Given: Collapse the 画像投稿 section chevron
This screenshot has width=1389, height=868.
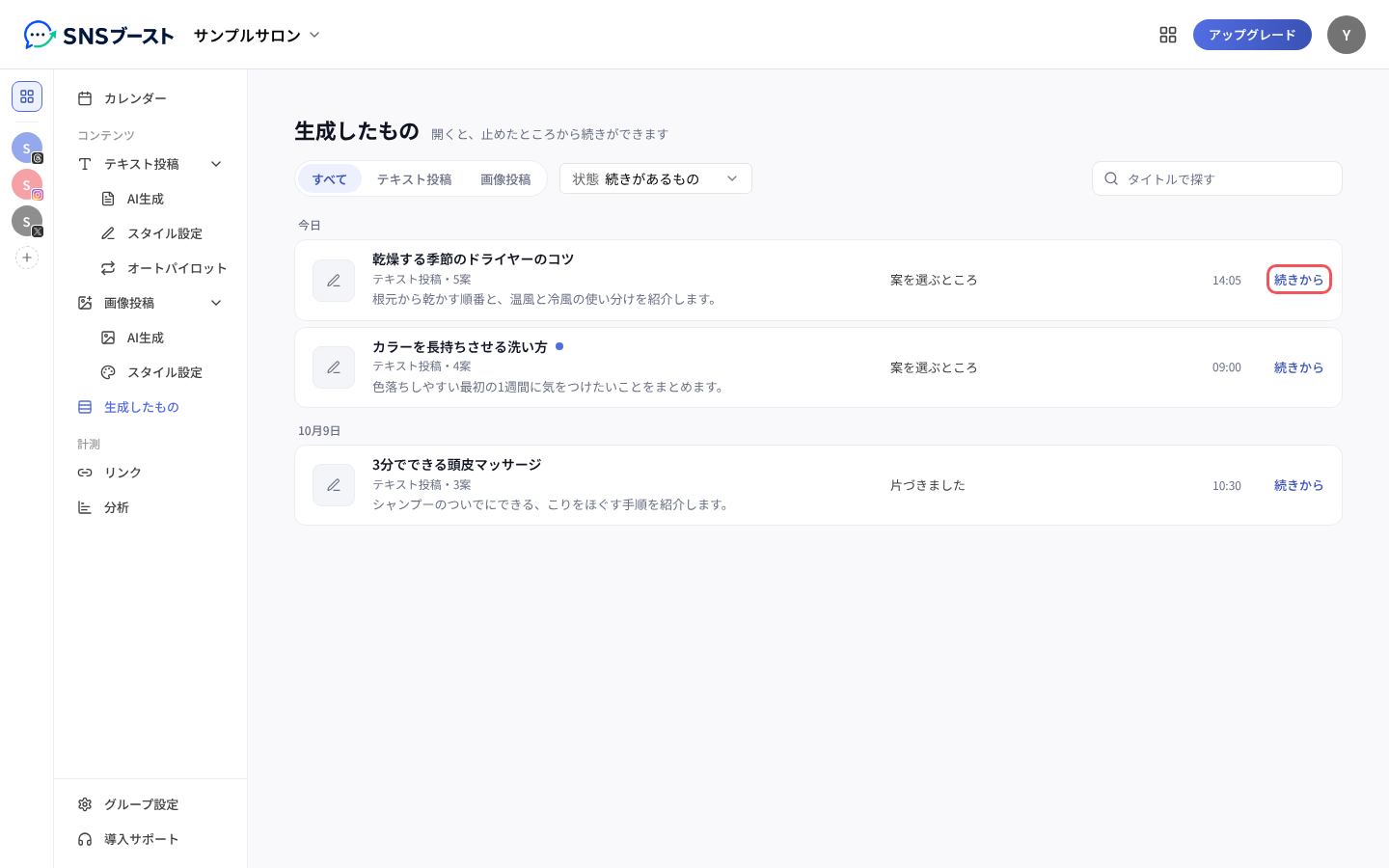Looking at the screenshot, I should tap(216, 303).
